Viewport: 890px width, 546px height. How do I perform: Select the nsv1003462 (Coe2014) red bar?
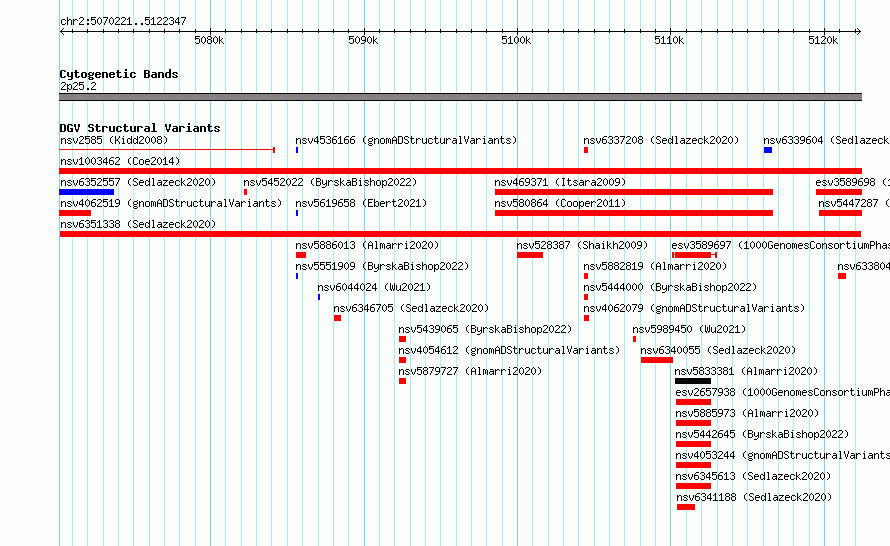click(x=460, y=171)
